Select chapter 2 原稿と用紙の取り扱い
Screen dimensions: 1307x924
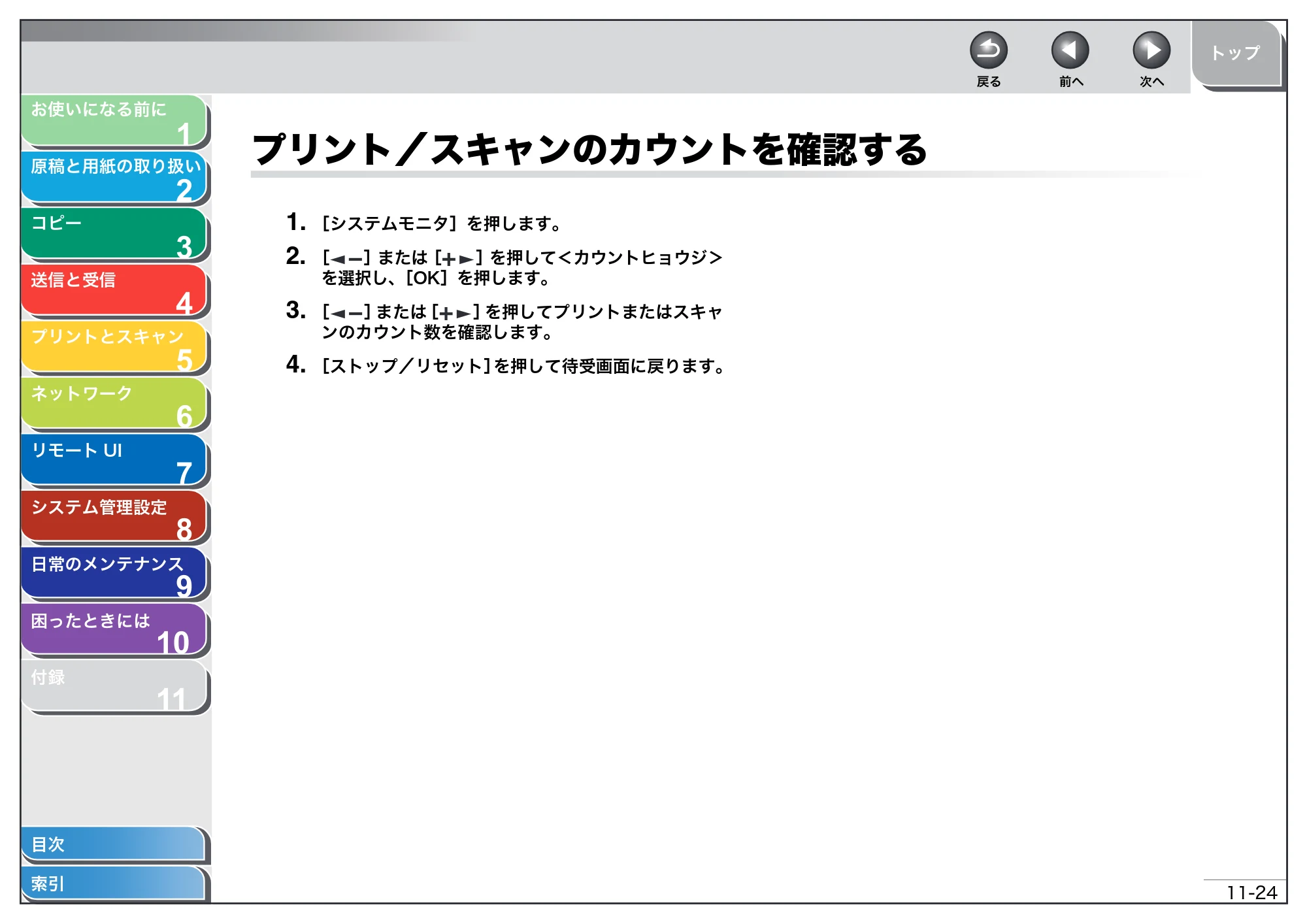[x=114, y=177]
